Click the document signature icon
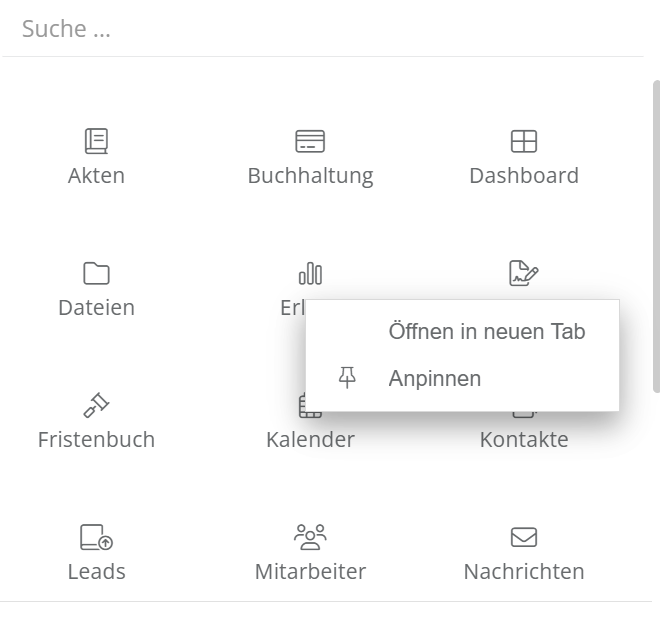This screenshot has width=660, height=628. (524, 273)
